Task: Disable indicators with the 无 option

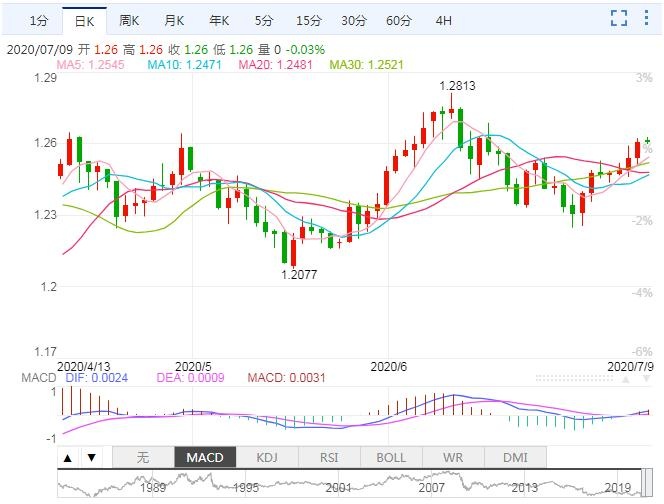Action: (x=142, y=457)
